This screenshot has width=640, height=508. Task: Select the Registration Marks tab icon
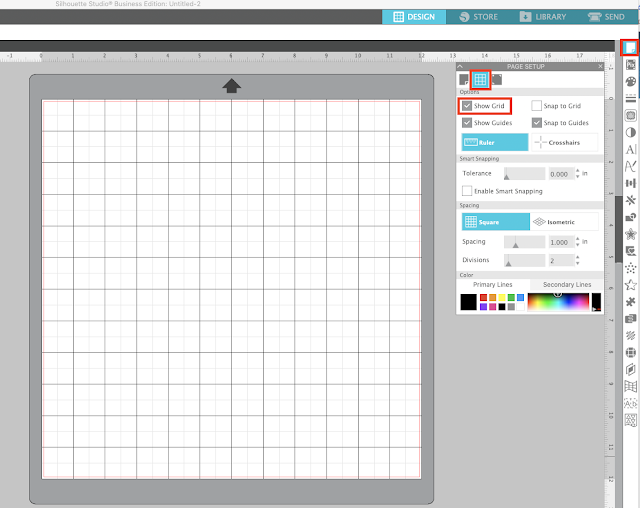(497, 80)
